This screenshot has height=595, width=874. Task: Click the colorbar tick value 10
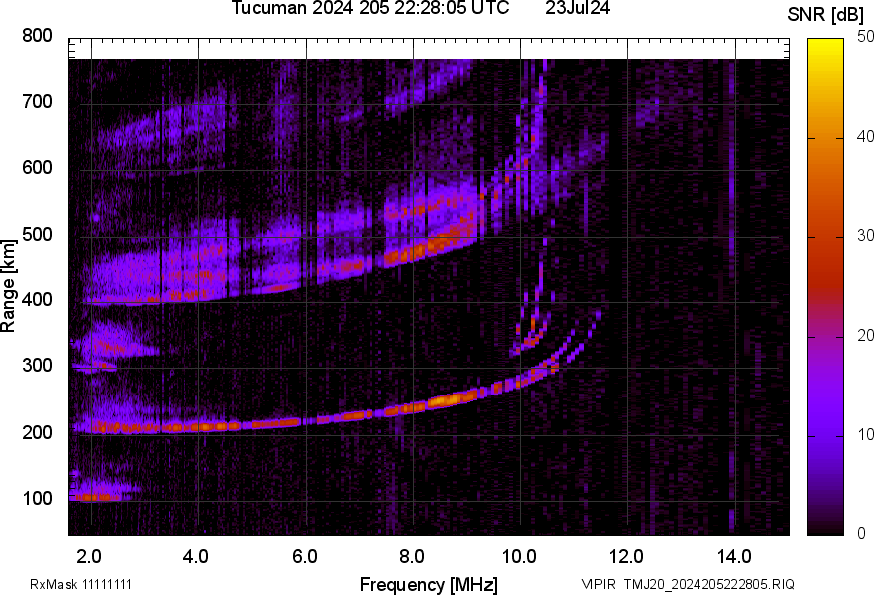click(865, 434)
